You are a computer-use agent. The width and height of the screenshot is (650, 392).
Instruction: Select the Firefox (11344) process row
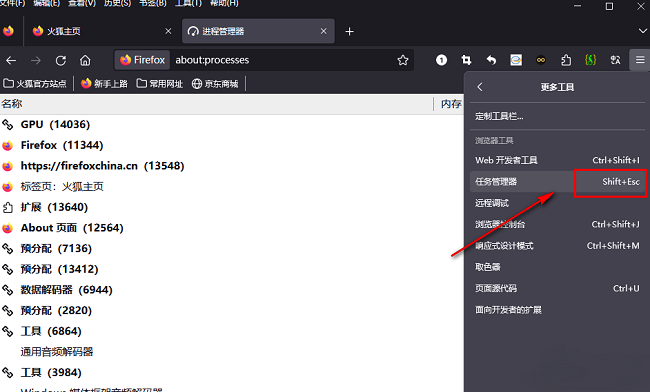click(x=231, y=145)
